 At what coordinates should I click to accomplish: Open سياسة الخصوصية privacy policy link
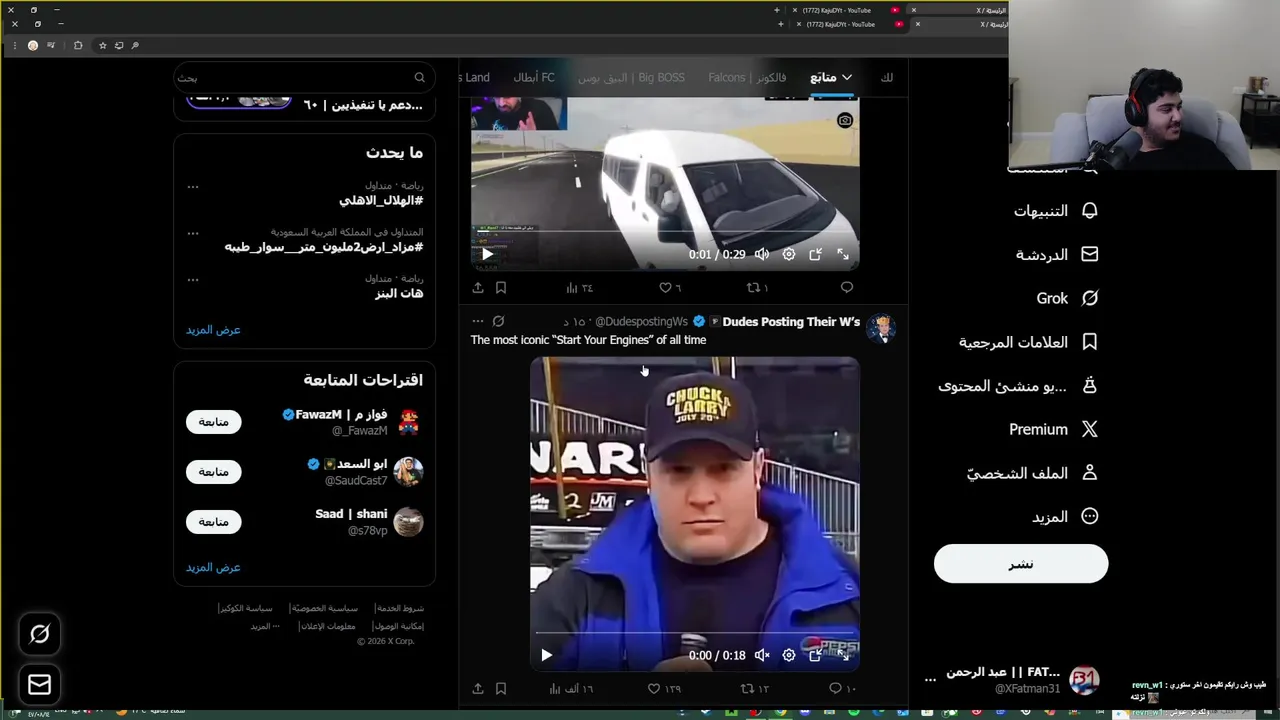coord(324,608)
